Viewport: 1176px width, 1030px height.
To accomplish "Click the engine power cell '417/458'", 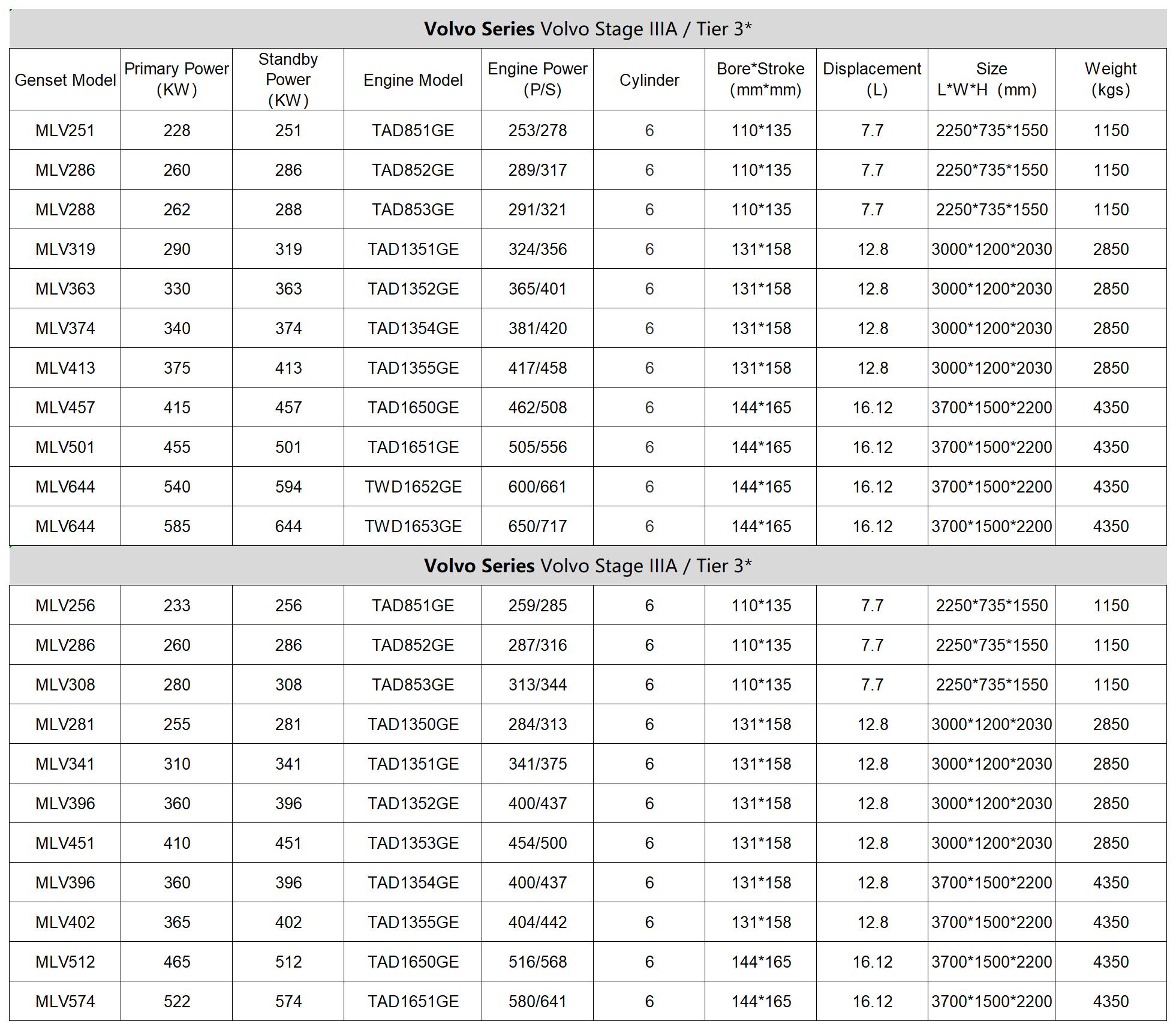I will (537, 368).
